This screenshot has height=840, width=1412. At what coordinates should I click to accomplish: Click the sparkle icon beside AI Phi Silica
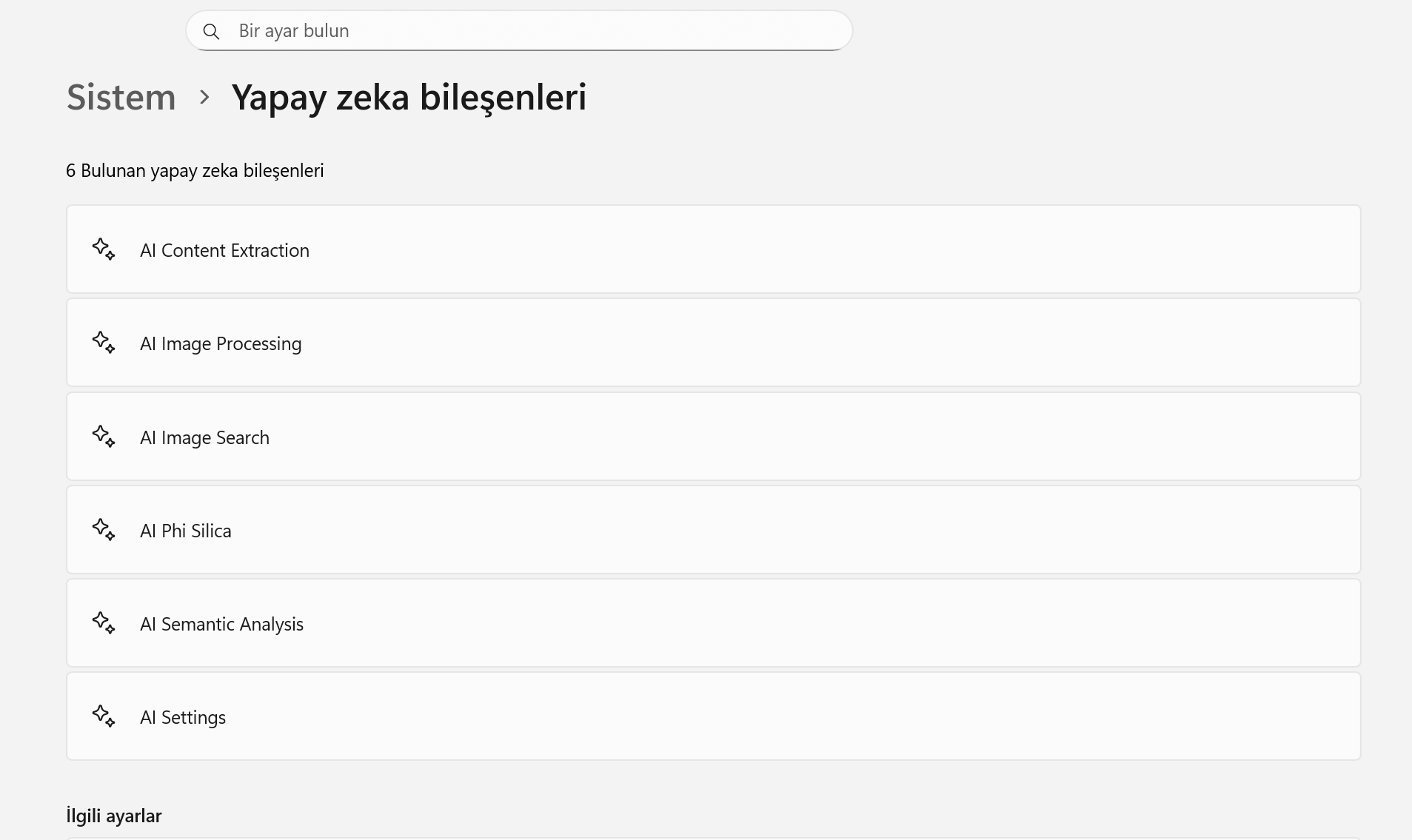(104, 530)
